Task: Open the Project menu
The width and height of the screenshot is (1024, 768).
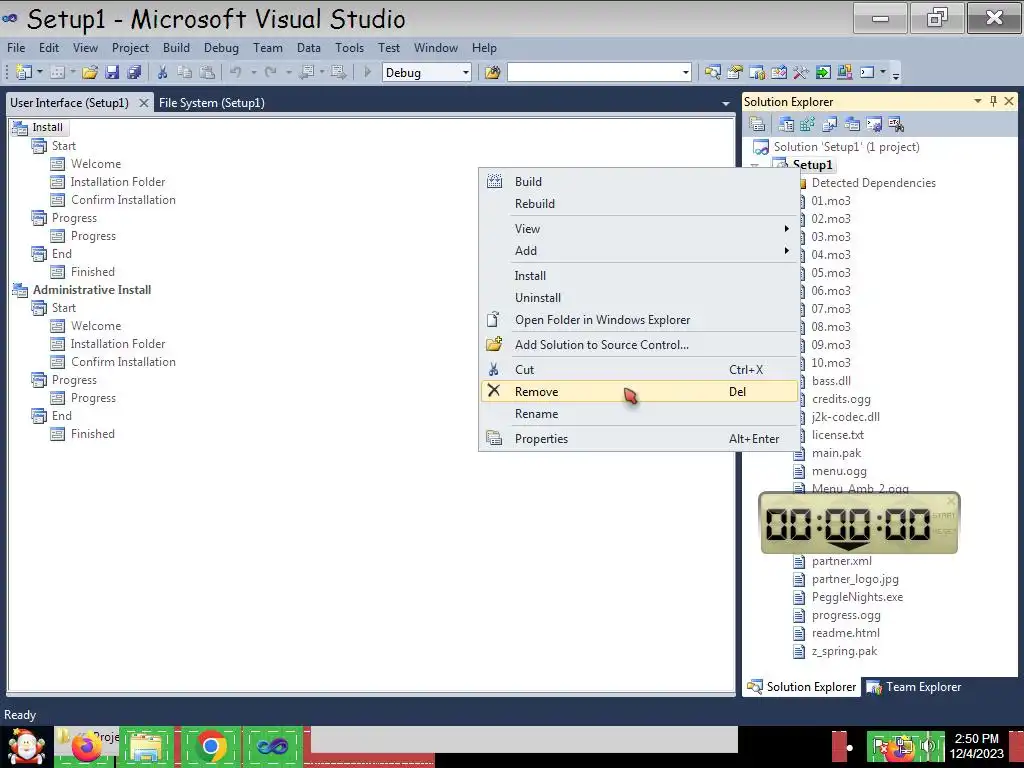Action: (130, 48)
